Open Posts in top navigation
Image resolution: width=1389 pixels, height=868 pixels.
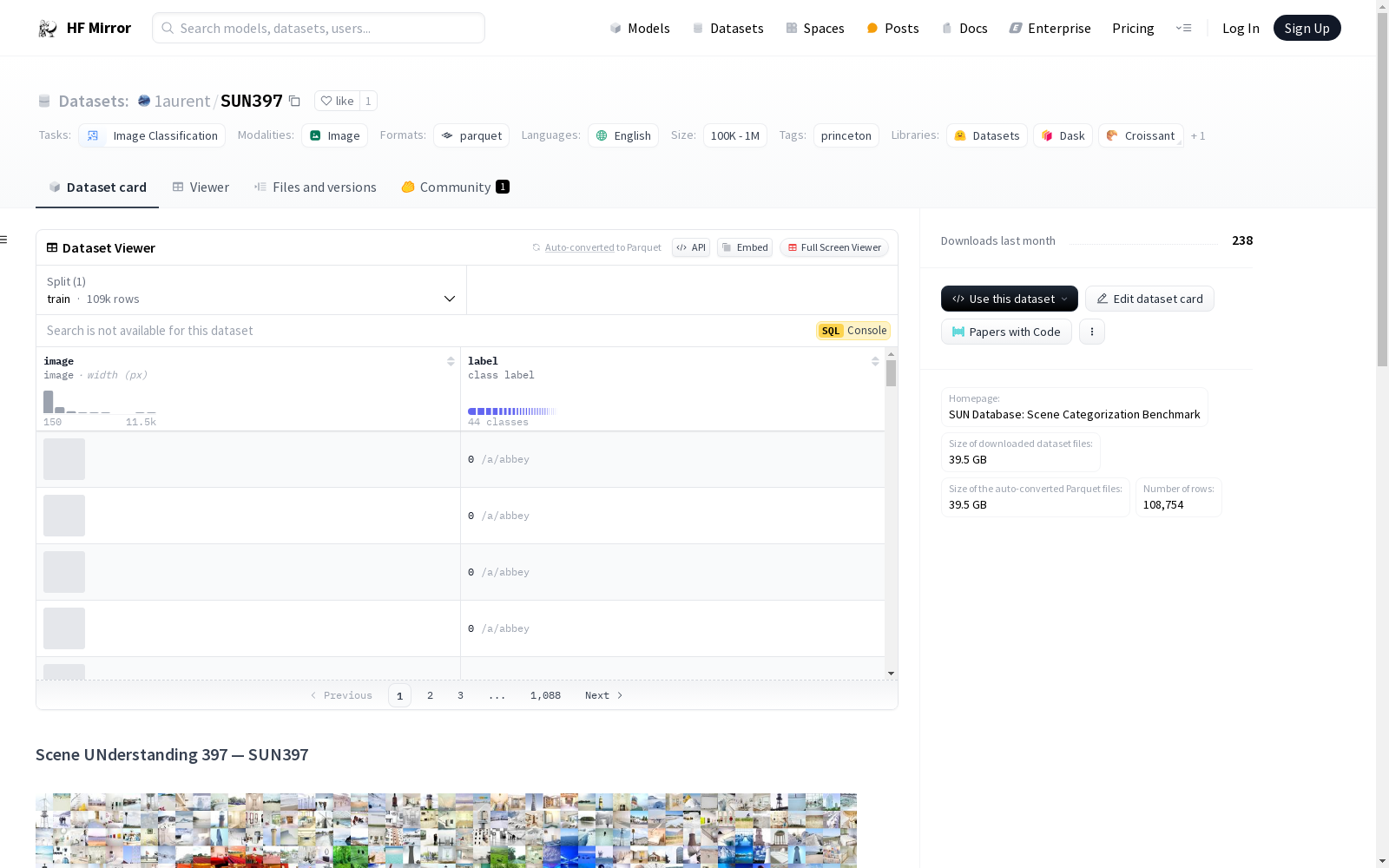[892, 28]
